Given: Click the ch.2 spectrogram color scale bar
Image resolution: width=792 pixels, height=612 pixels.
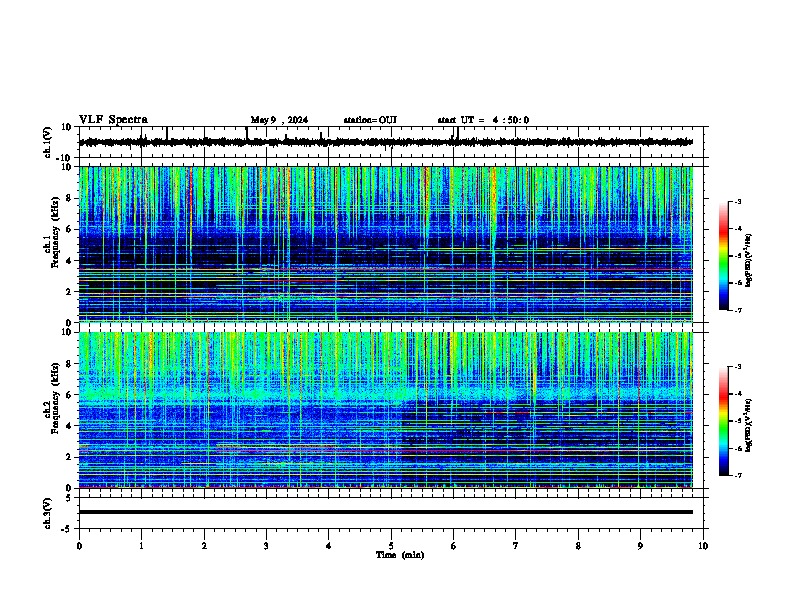Looking at the screenshot, I should (724, 421).
